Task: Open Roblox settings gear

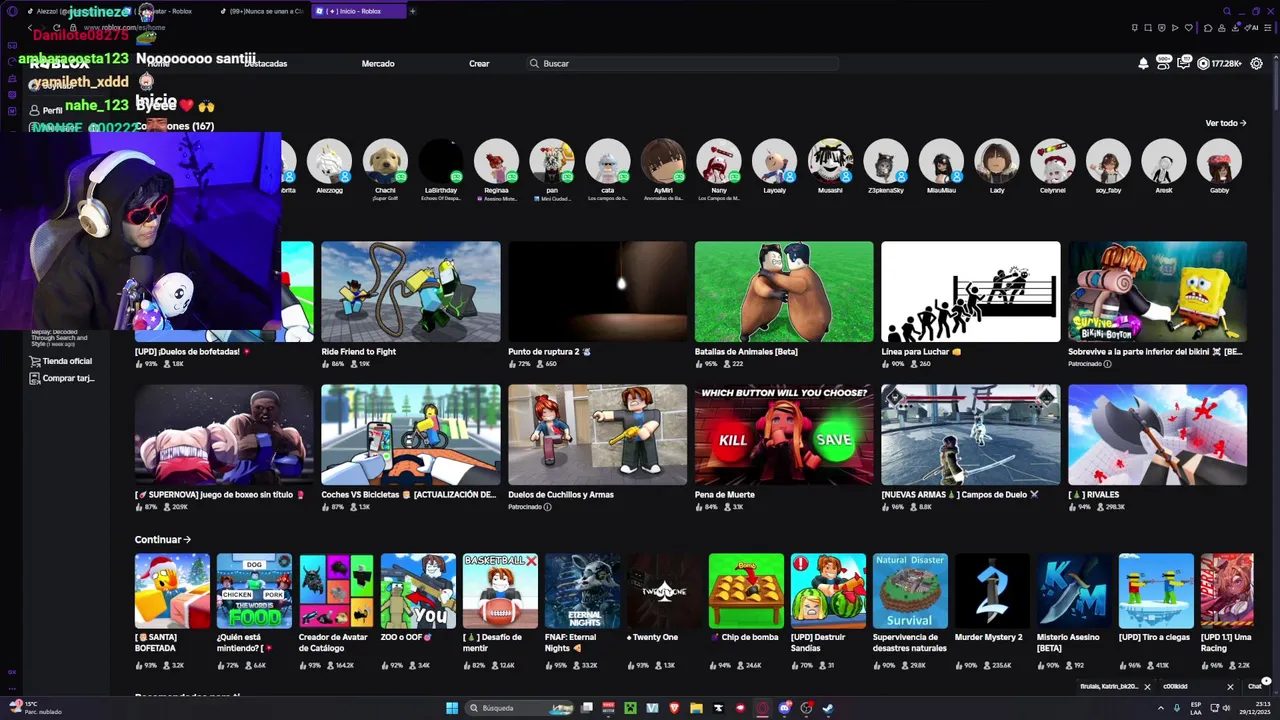Action: click(1258, 63)
